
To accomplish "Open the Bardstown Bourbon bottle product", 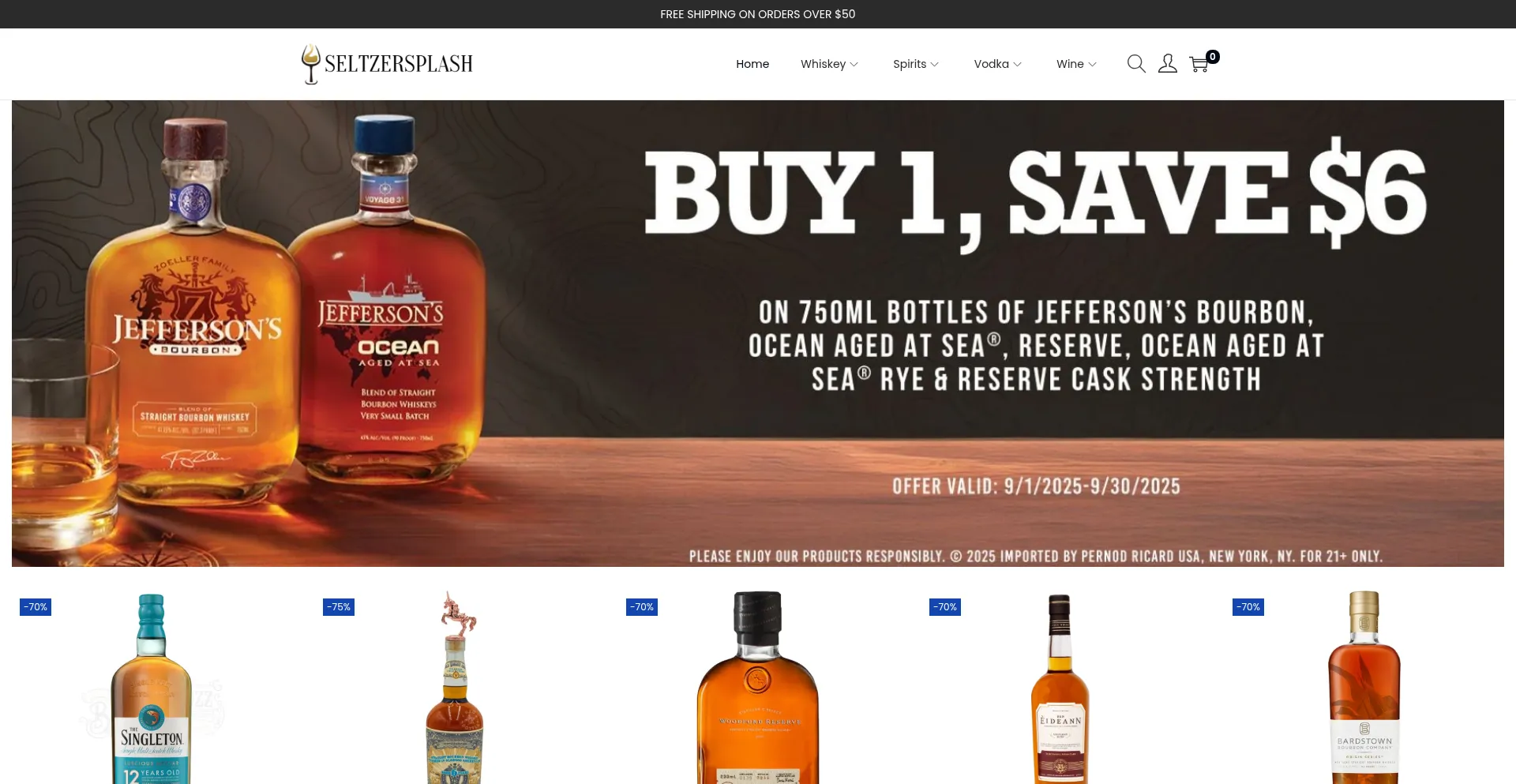I will click(1364, 688).
